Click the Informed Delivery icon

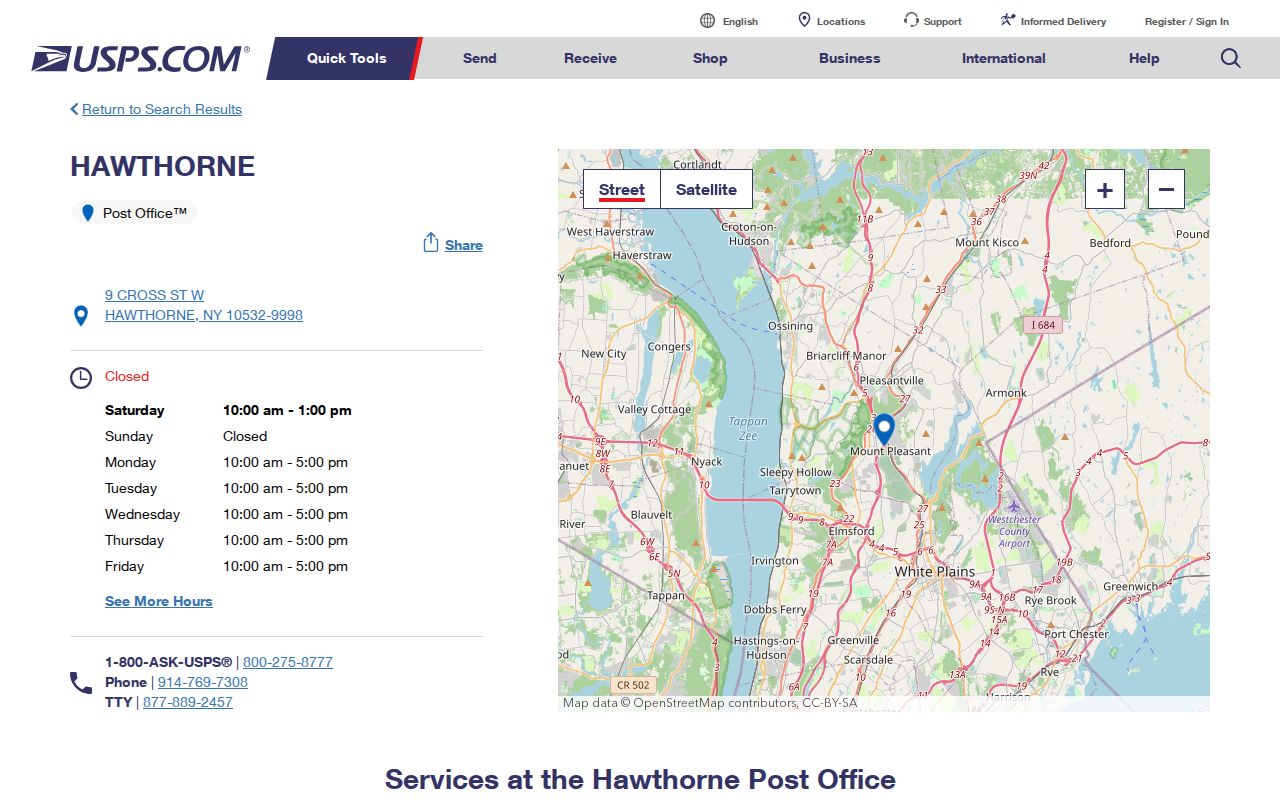pyautogui.click(x=1008, y=20)
